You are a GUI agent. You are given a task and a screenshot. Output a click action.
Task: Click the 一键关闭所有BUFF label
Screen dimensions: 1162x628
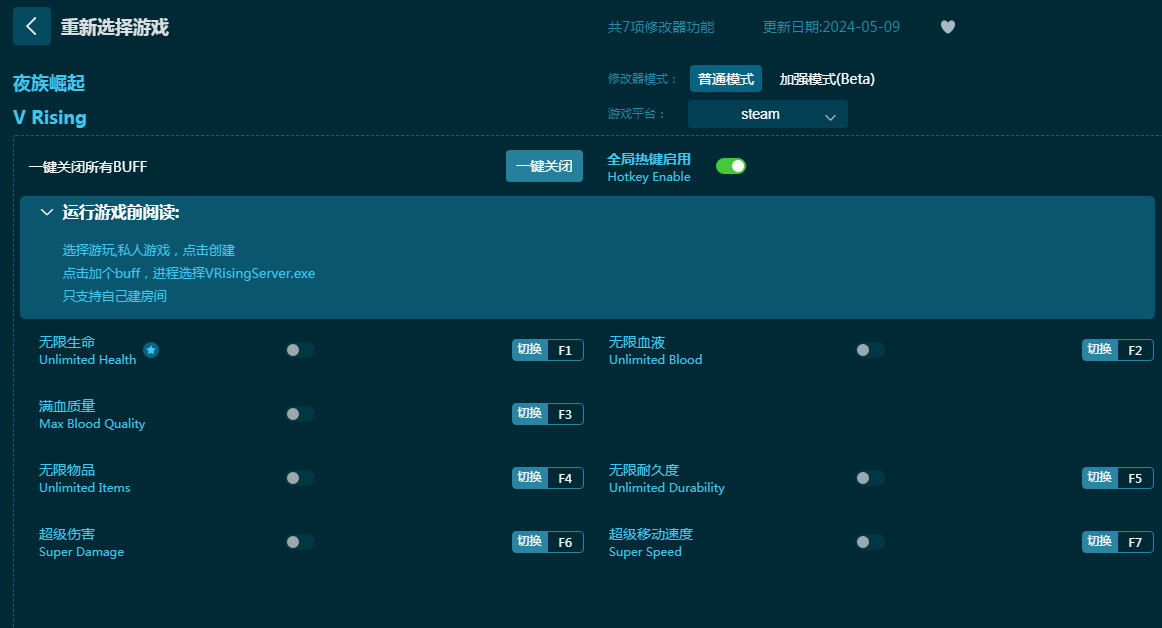pos(87,167)
